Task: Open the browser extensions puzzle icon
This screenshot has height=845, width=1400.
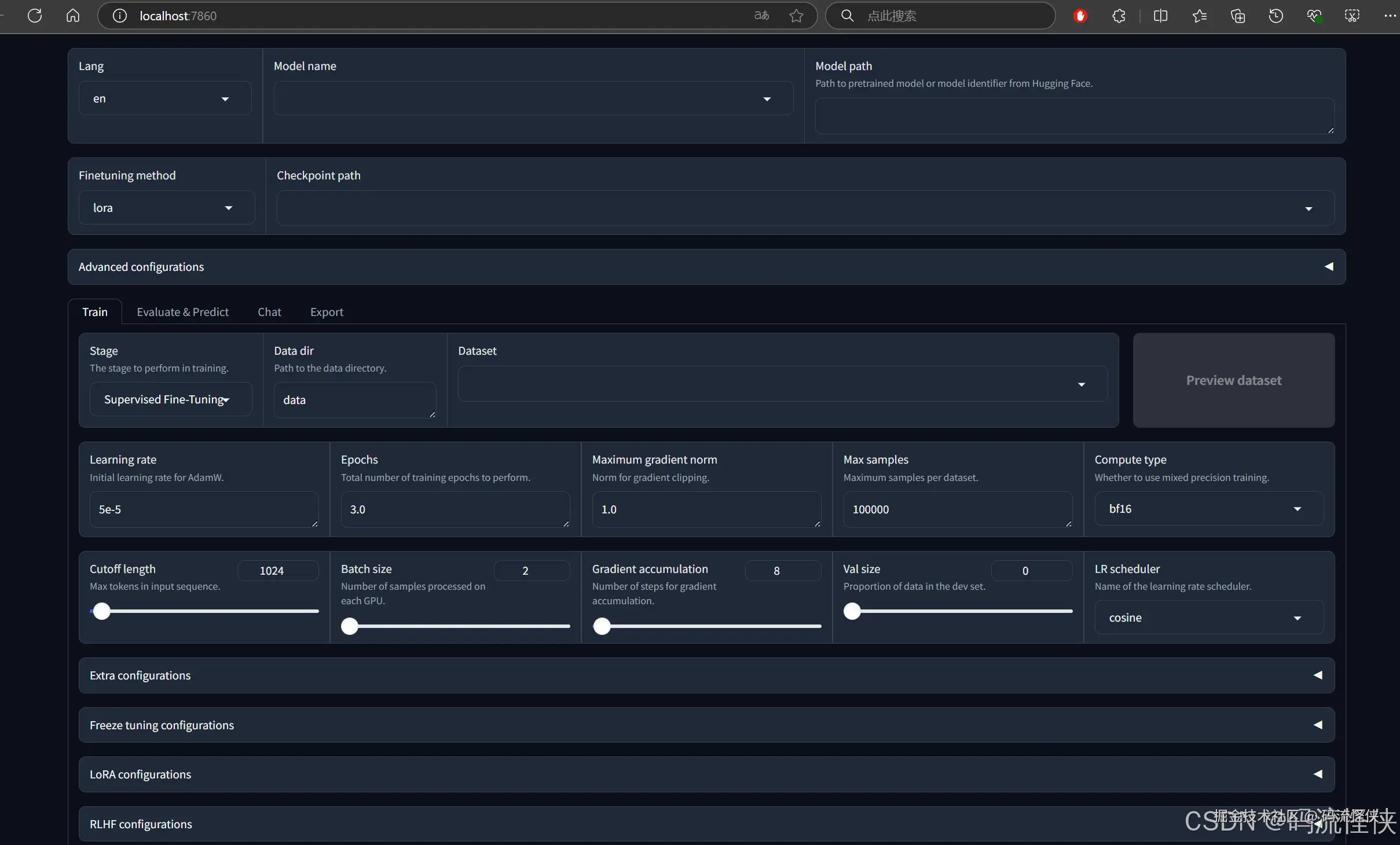Action: coord(1119,16)
